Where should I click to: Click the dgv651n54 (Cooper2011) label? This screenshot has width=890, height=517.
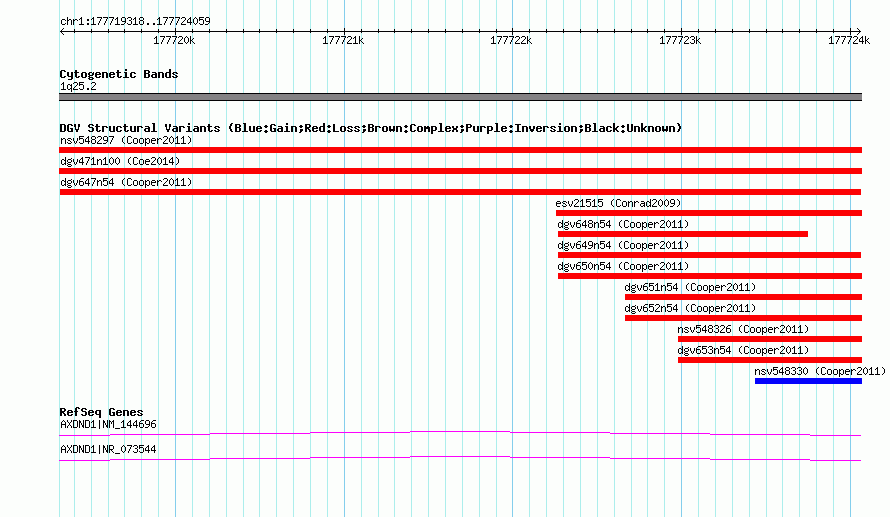coord(690,287)
